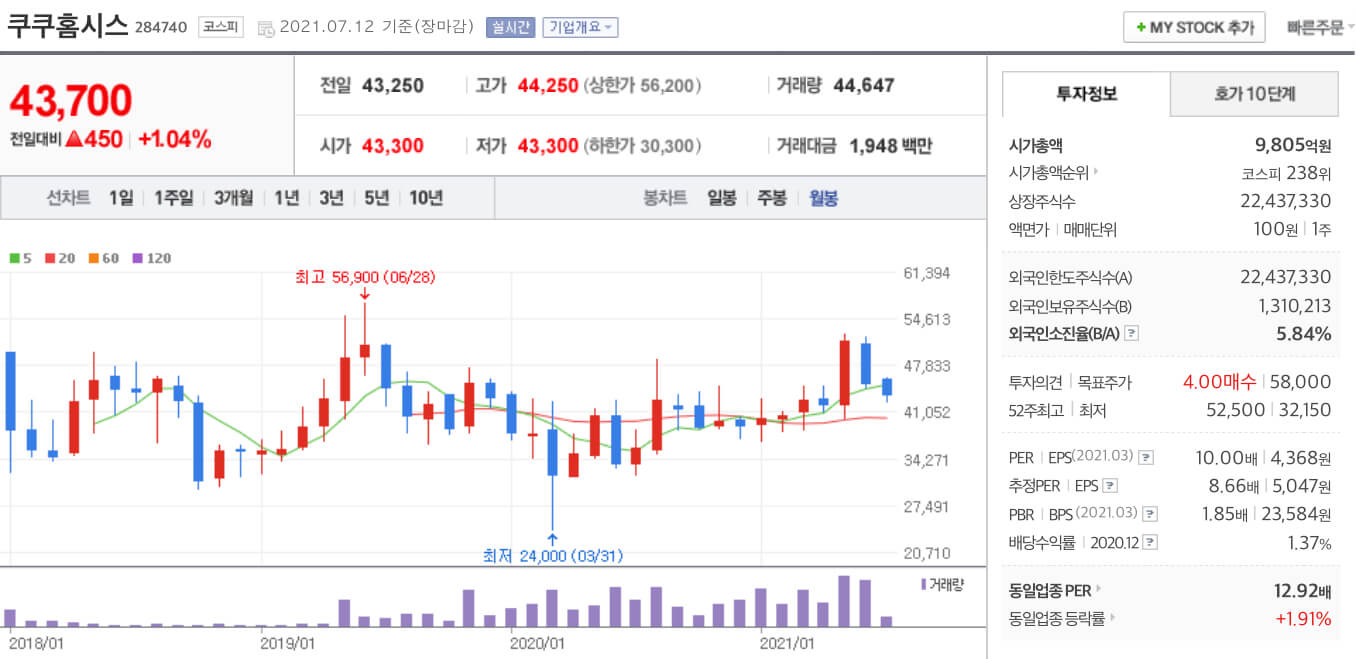This screenshot has width=1356, height=659.
Task: Click the red 20-day moving average legend
Action: (60, 258)
